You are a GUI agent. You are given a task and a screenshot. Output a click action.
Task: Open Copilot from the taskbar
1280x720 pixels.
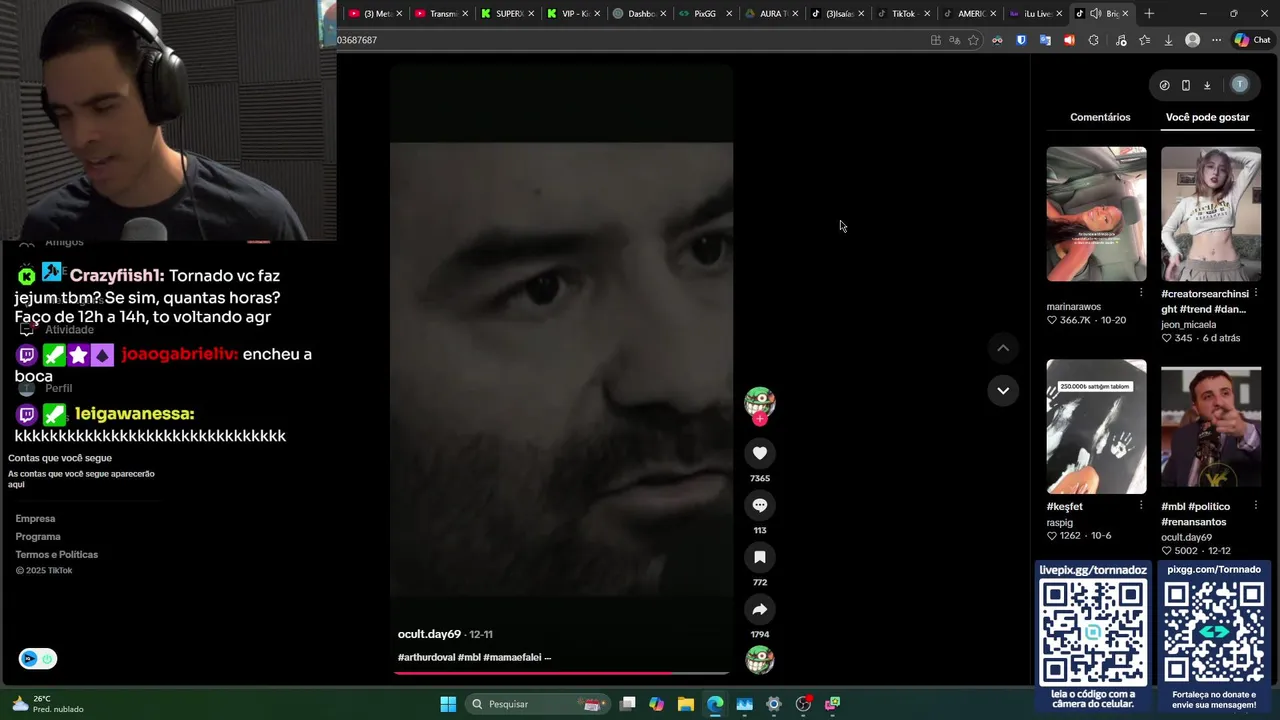click(656, 704)
